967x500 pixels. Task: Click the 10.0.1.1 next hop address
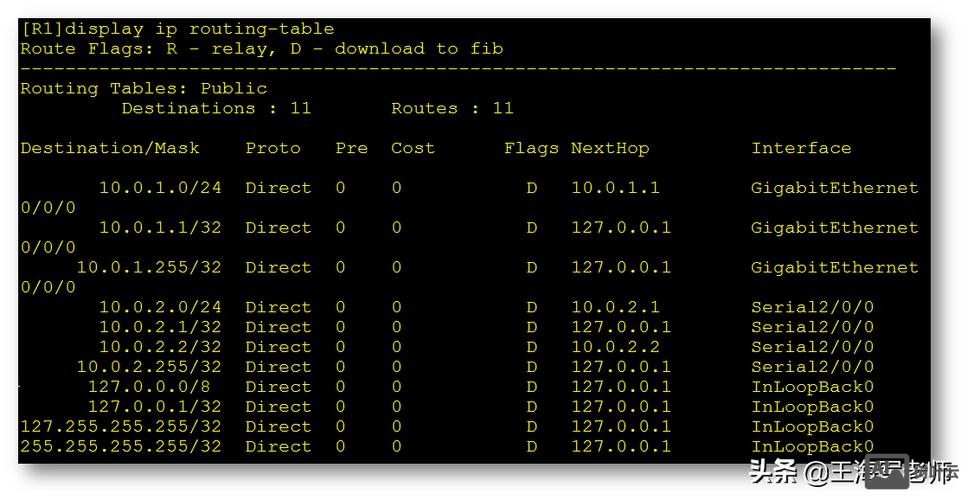(615, 188)
